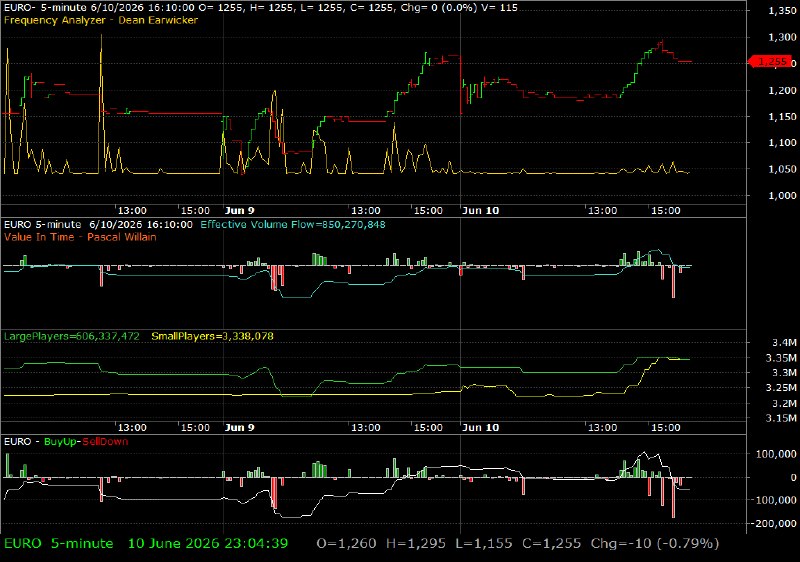Click the 0 label on BuyUp-SellDown axis
This screenshot has height=562, width=800.
[793, 478]
